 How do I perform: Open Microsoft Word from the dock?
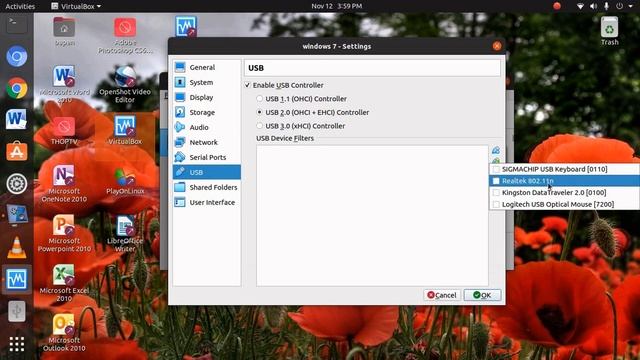17,120
